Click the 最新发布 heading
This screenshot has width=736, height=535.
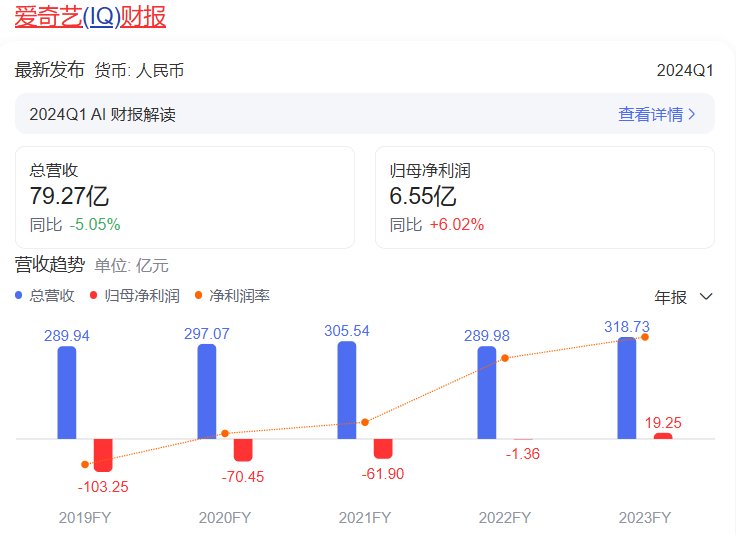(49, 70)
